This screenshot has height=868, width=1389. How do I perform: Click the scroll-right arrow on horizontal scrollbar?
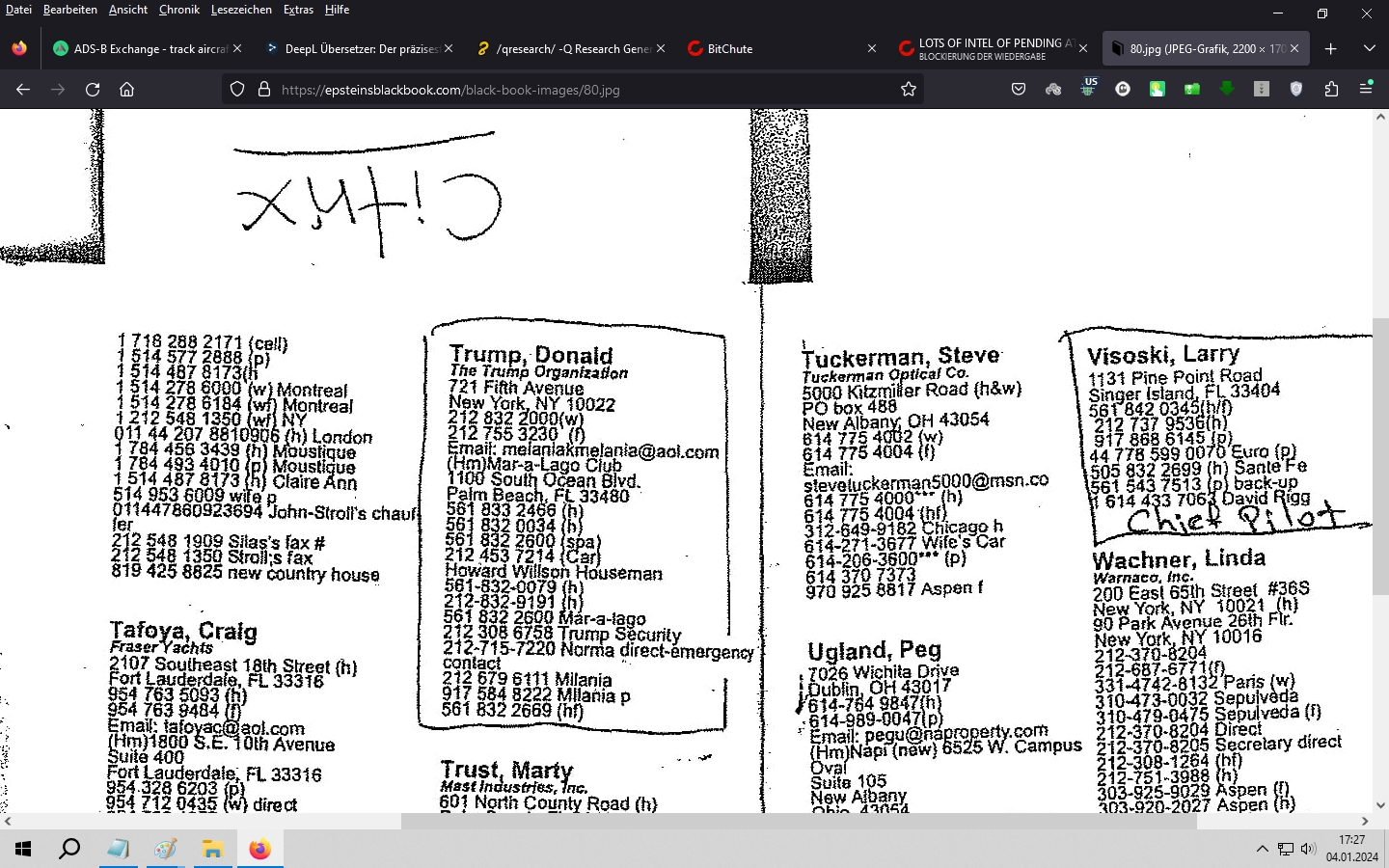pyautogui.click(x=1364, y=822)
